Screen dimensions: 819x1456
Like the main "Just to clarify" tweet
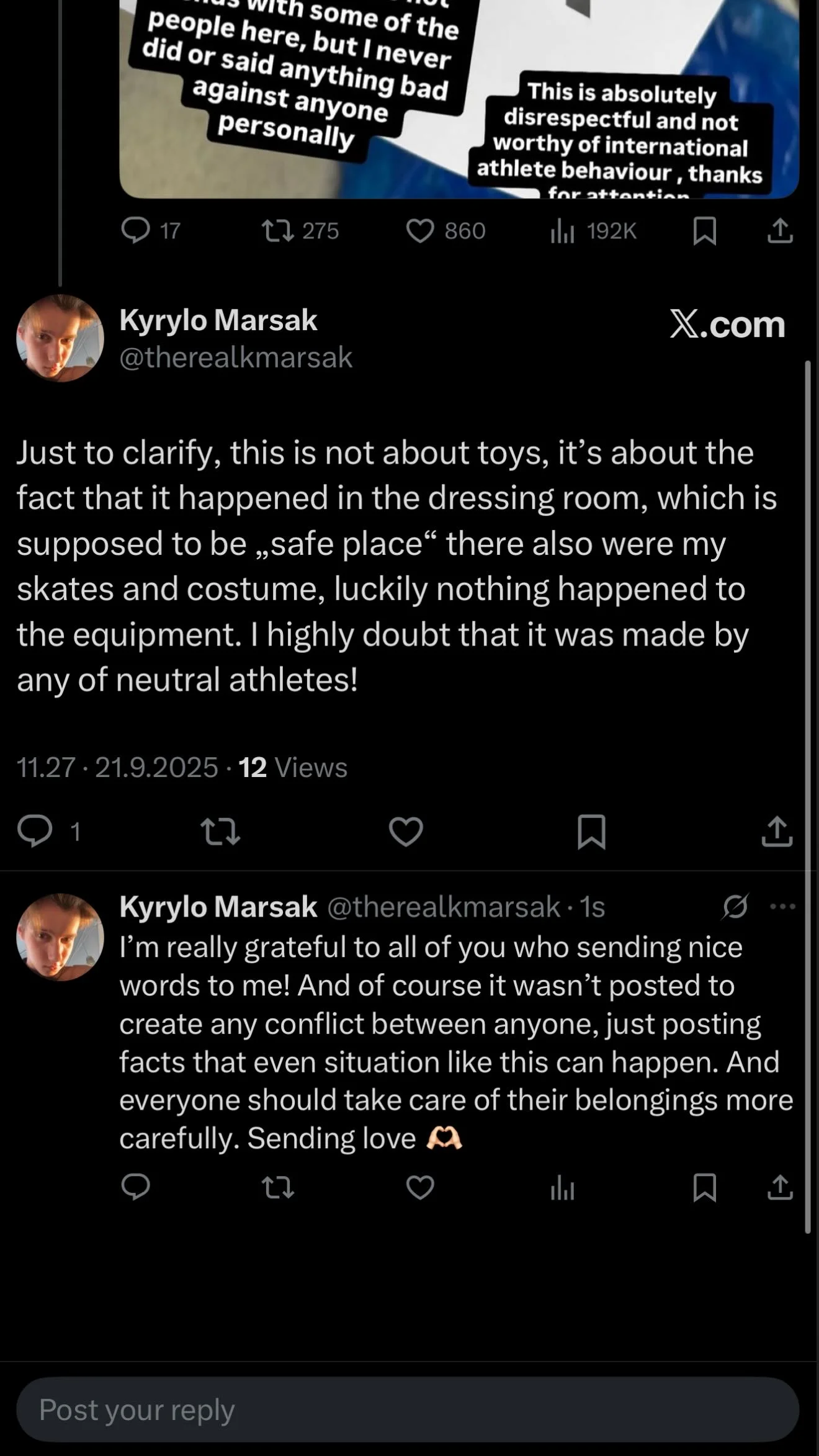(x=406, y=831)
